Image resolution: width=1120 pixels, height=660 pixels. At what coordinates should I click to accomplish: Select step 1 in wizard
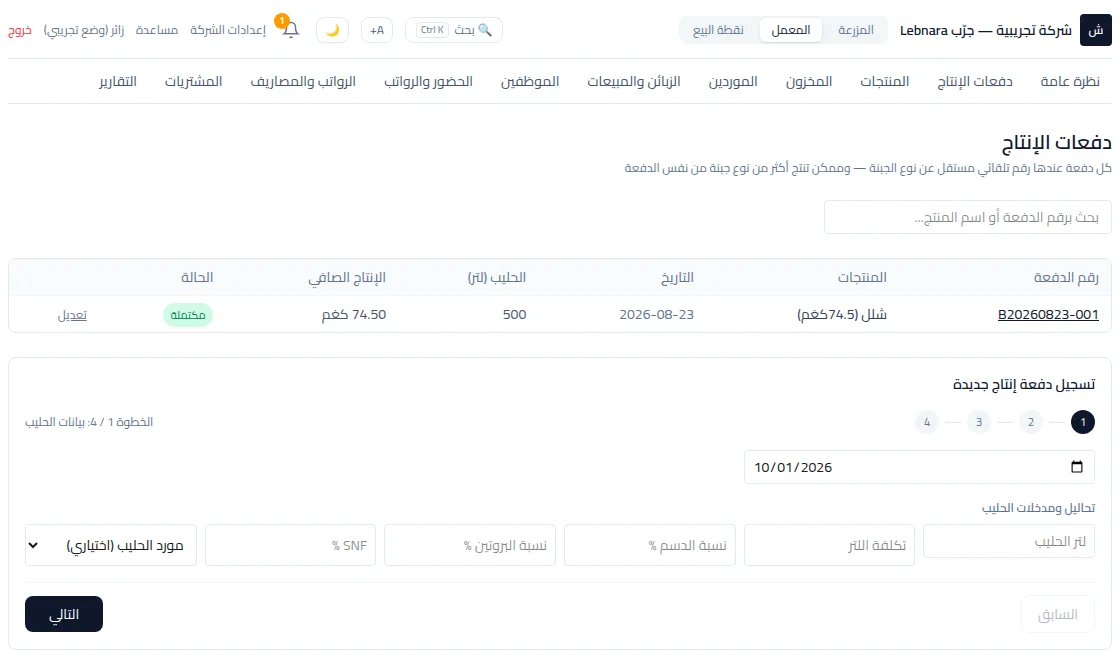[x=1083, y=422]
